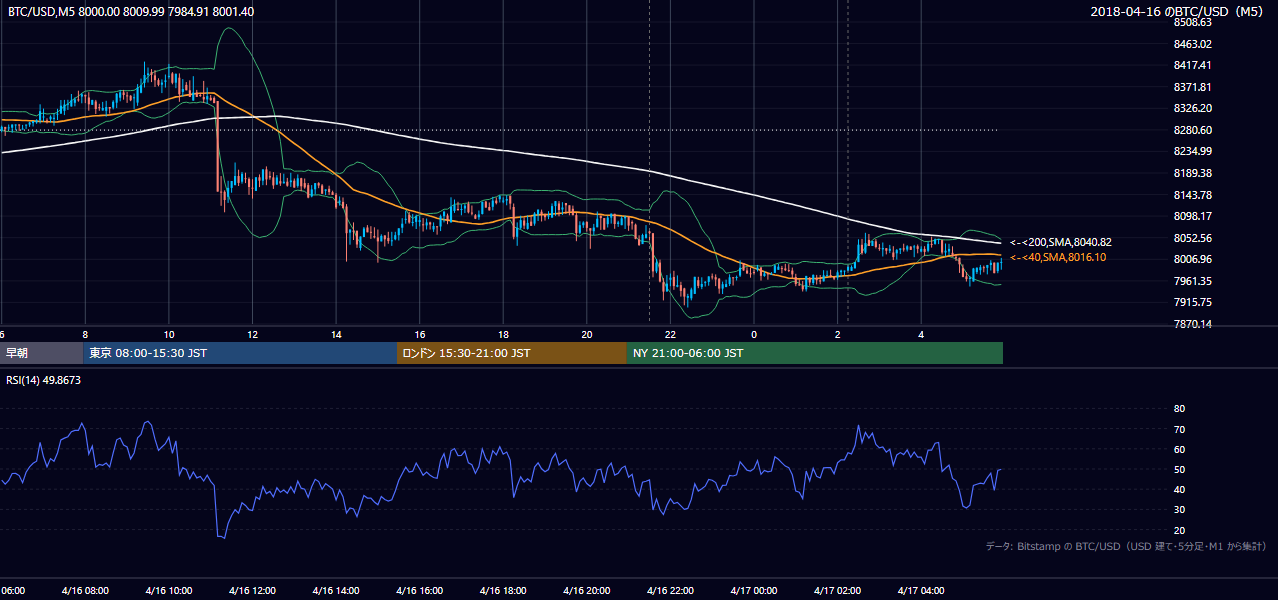Click RSI scale label 50
Screen dimensions: 1278x600
(1180, 469)
